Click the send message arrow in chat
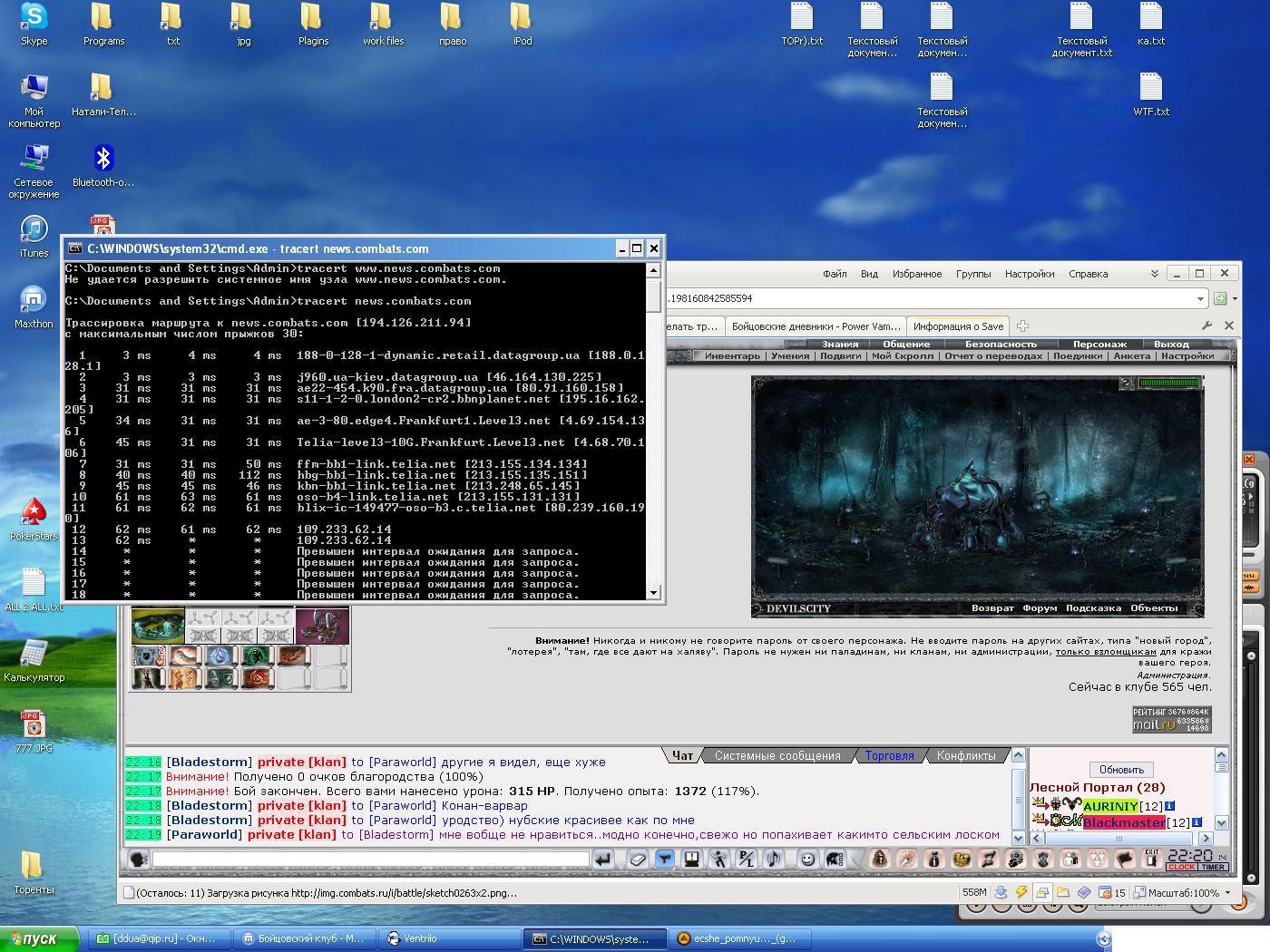 603,860
